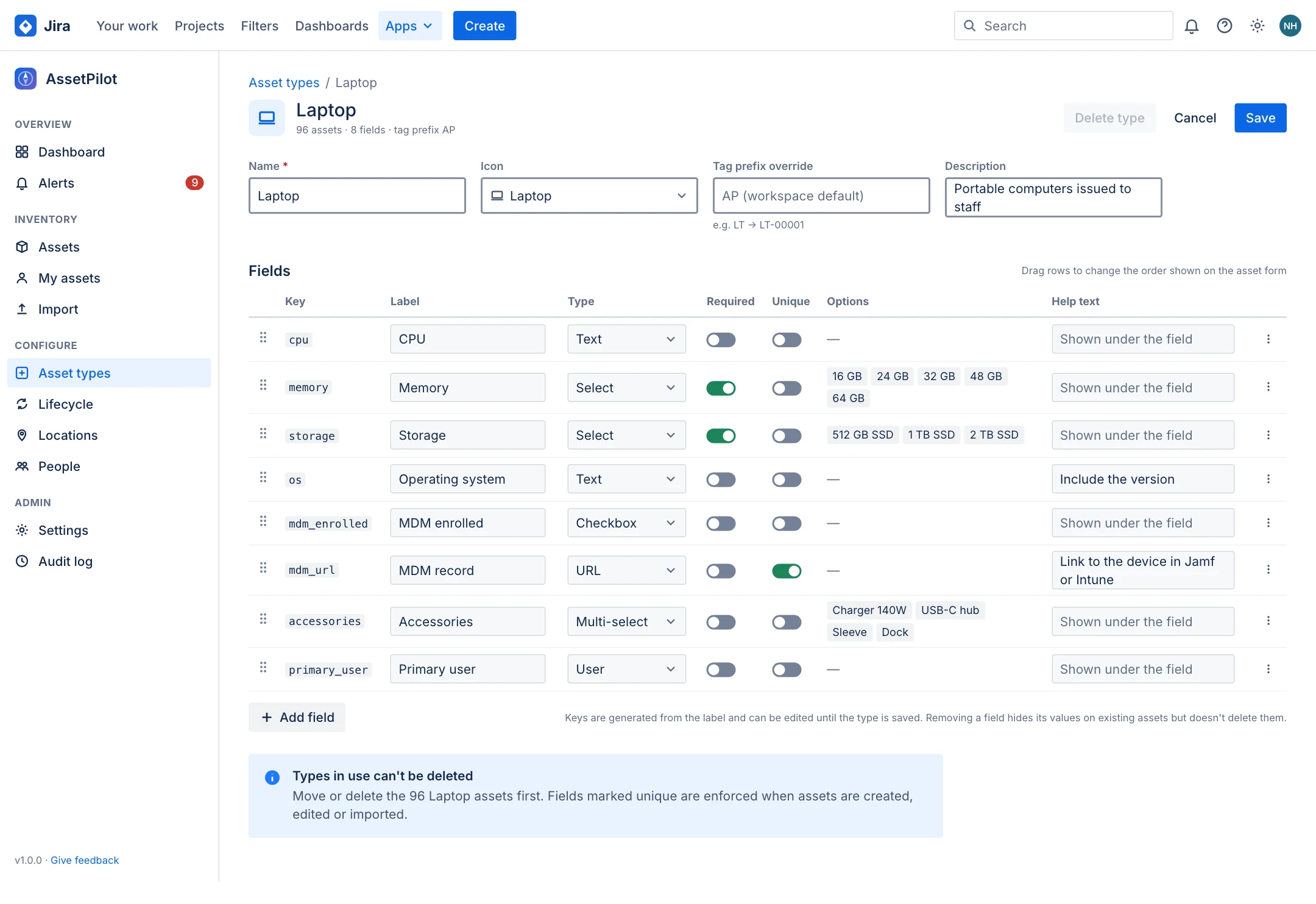Open the URL type dropdown
This screenshot has height=904, width=1316.
tap(626, 571)
